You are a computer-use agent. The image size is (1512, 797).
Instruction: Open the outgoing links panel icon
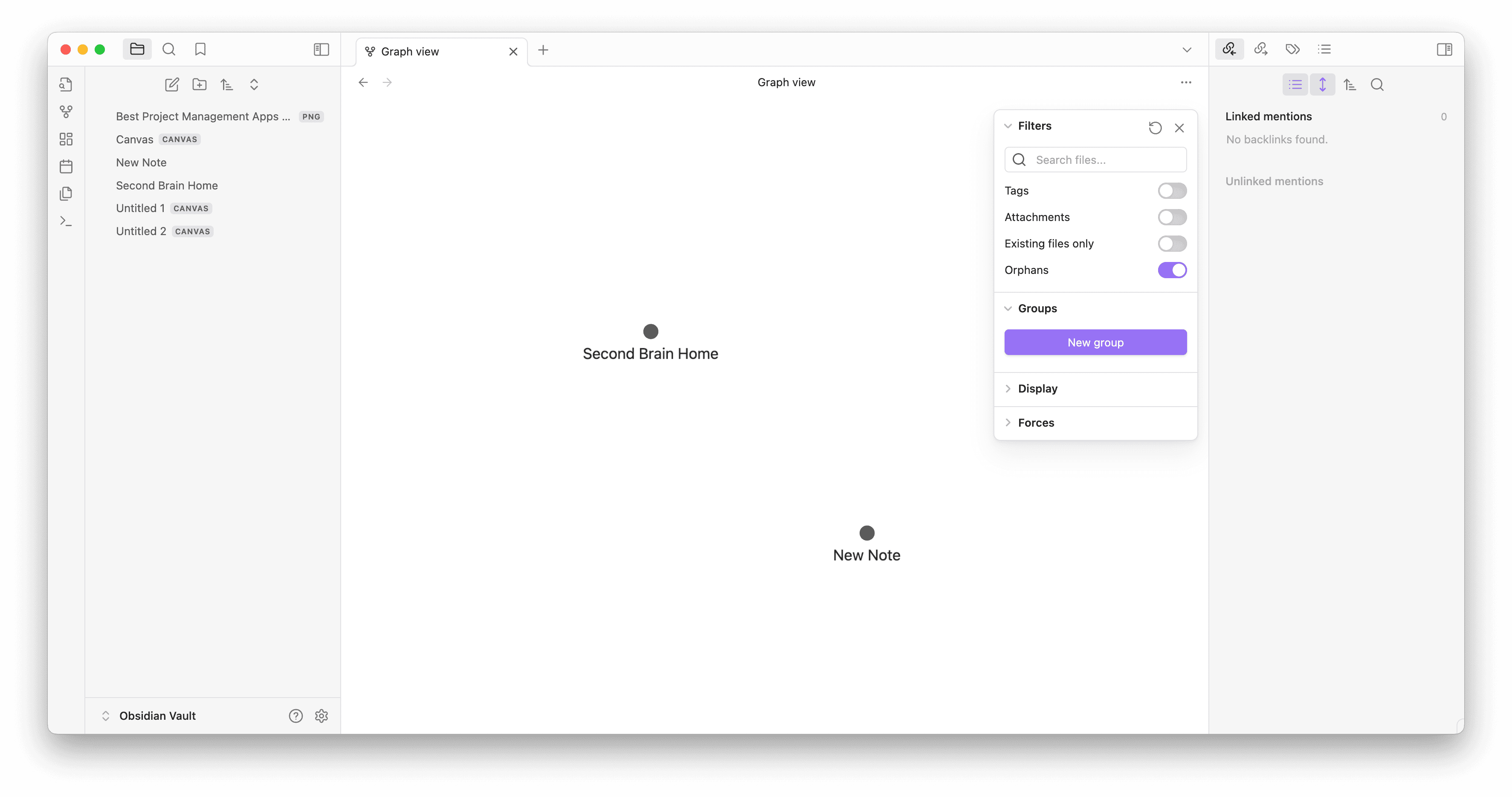click(x=1261, y=49)
